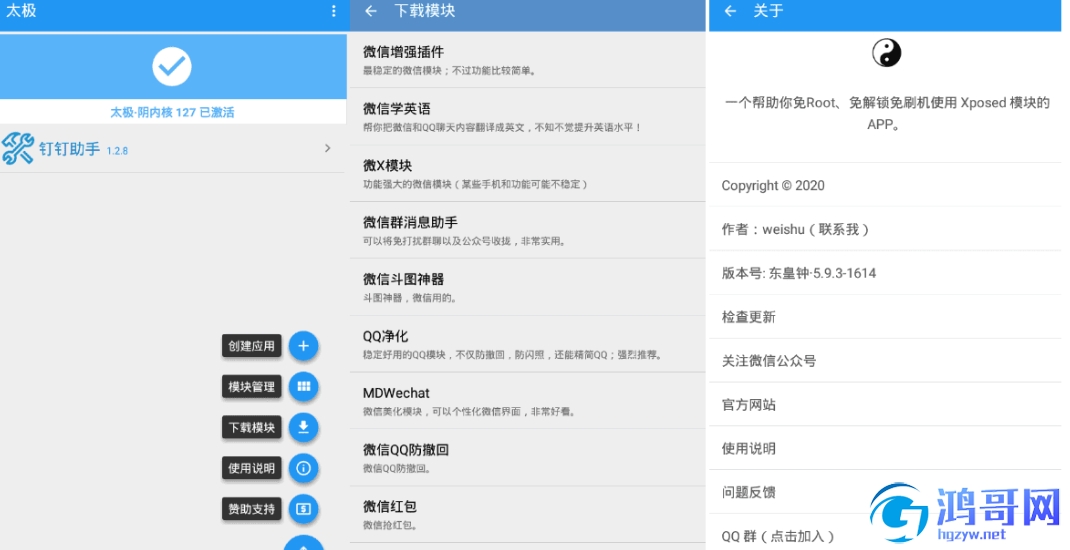Open 问题反馈 feedback row
The height and width of the screenshot is (550, 1070).
coord(885,491)
